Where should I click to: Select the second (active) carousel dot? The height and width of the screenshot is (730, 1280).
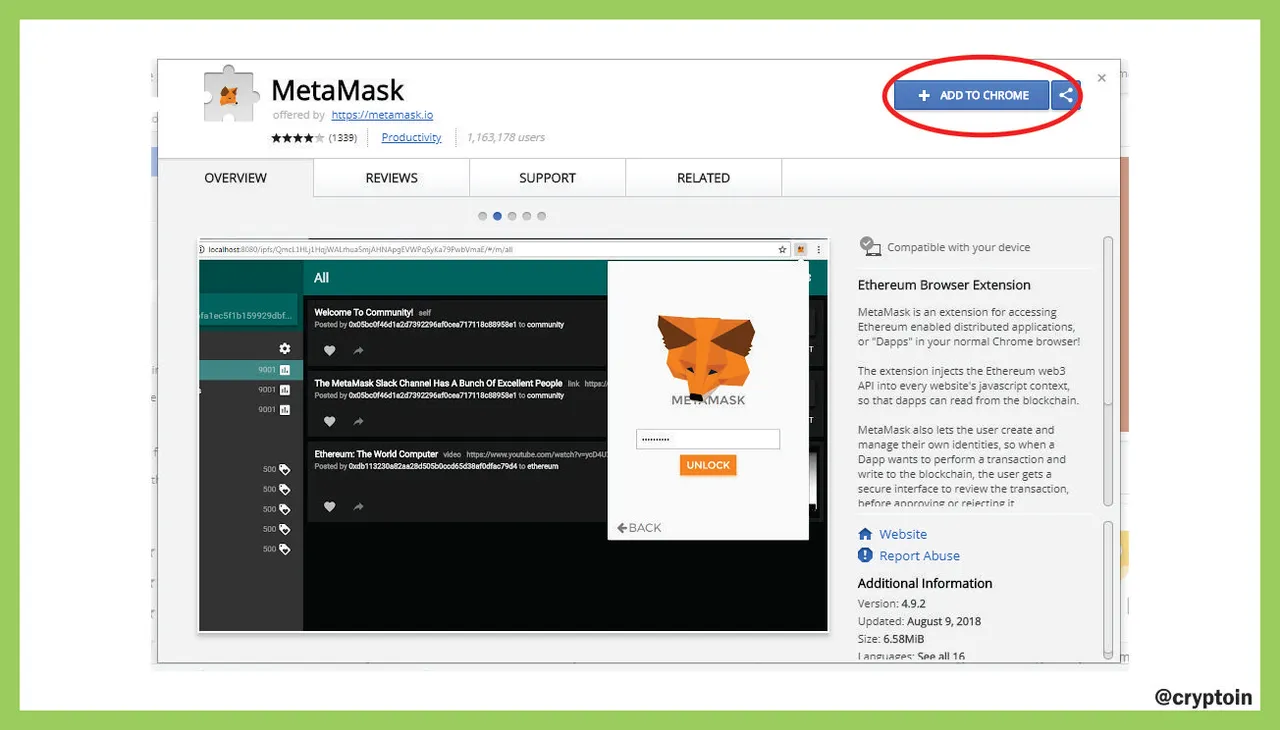[497, 216]
